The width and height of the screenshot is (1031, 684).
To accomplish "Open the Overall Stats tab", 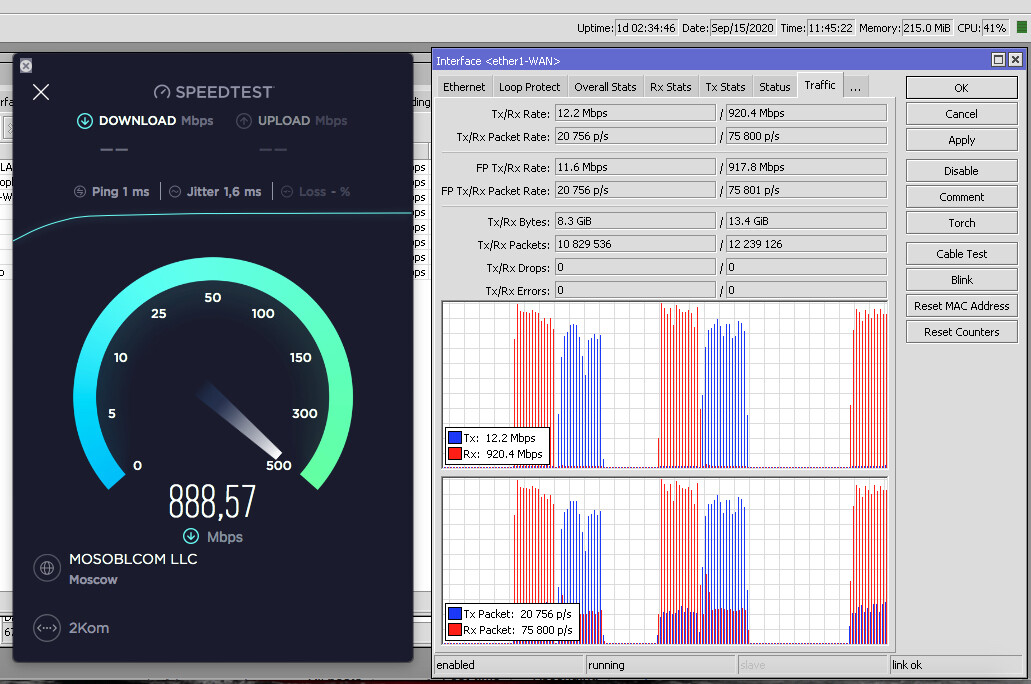I will 605,87.
